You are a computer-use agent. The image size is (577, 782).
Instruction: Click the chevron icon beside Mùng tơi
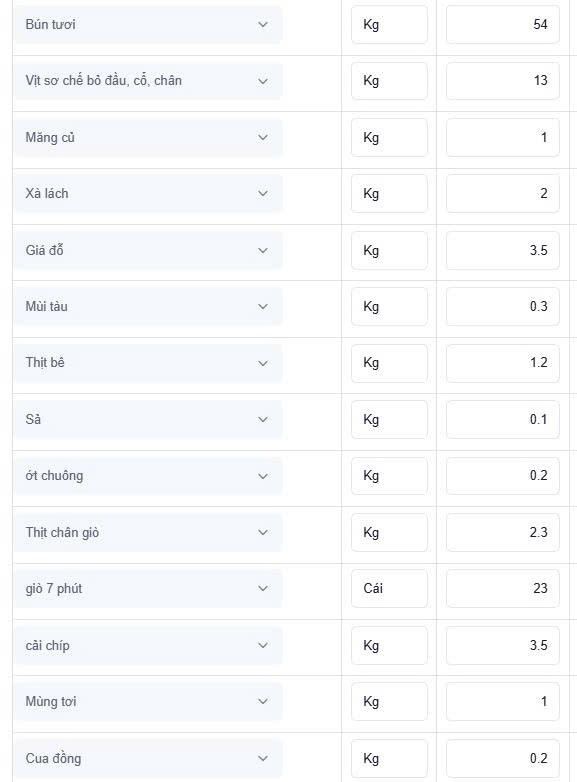click(263, 702)
